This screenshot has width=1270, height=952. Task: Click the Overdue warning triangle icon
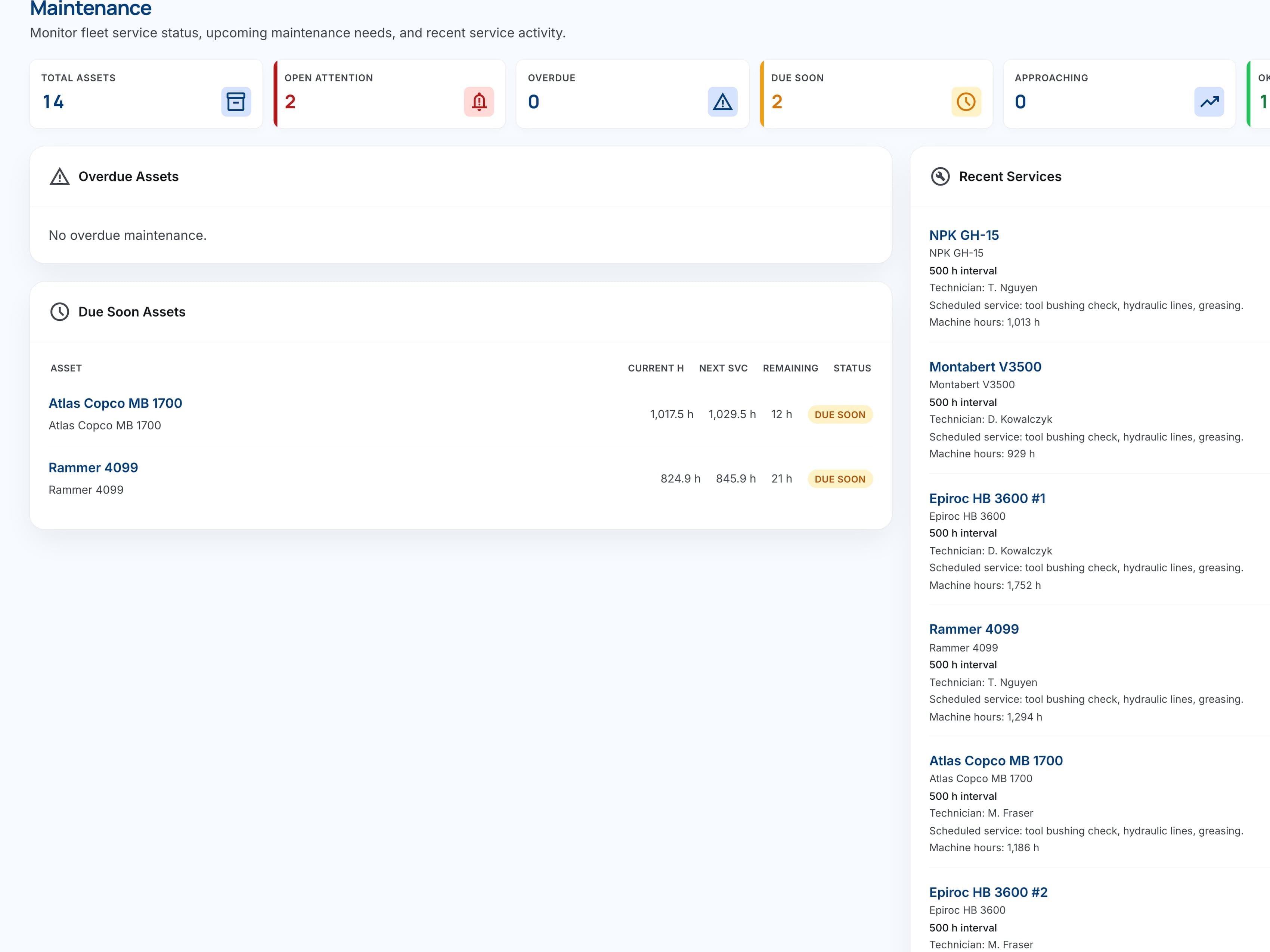point(722,102)
